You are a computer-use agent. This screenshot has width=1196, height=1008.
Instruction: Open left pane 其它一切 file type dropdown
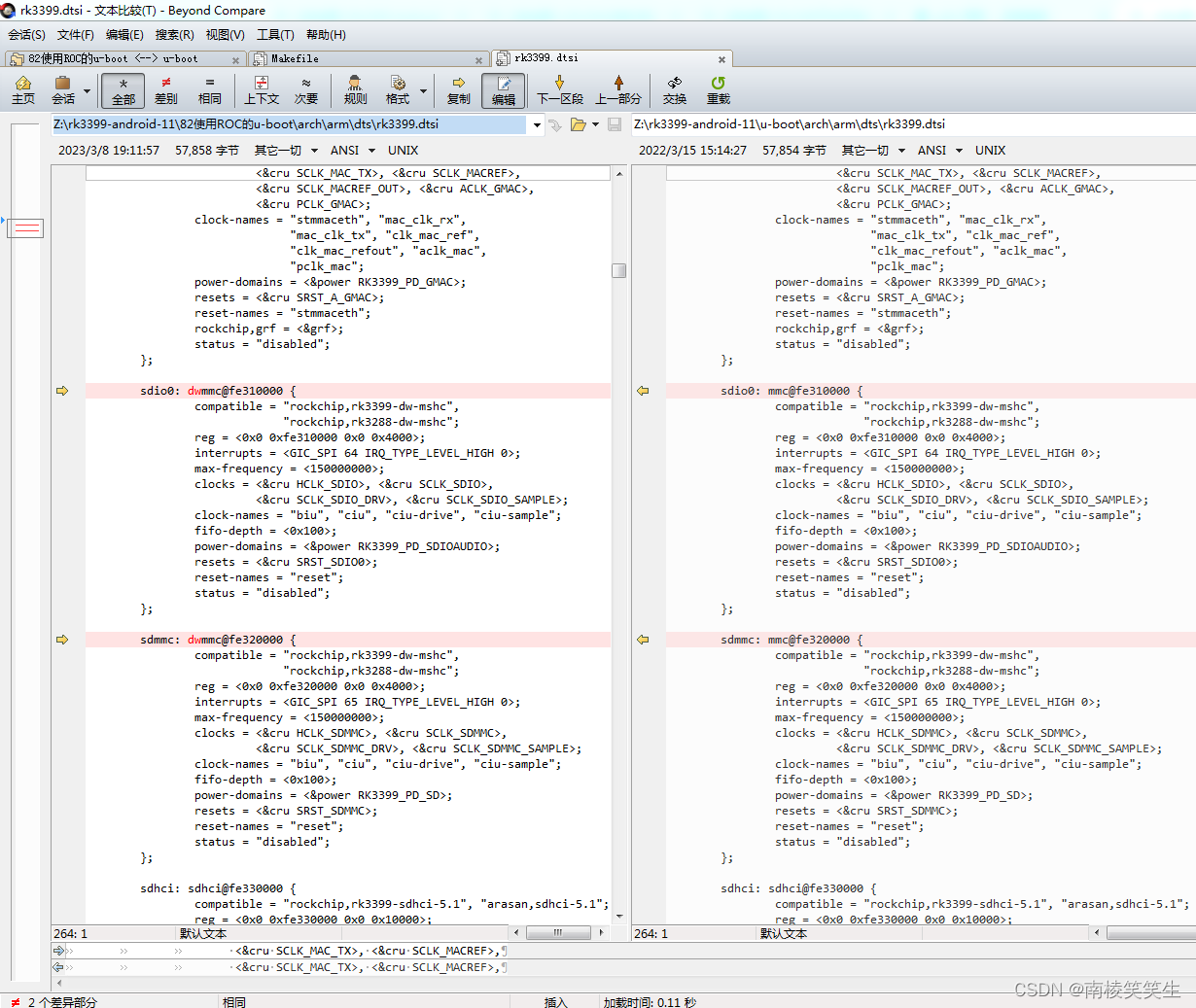point(286,151)
